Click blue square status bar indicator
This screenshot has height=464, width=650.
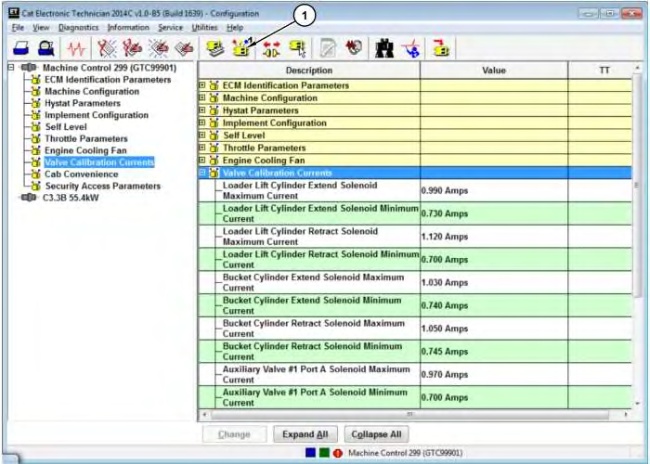click(310, 453)
